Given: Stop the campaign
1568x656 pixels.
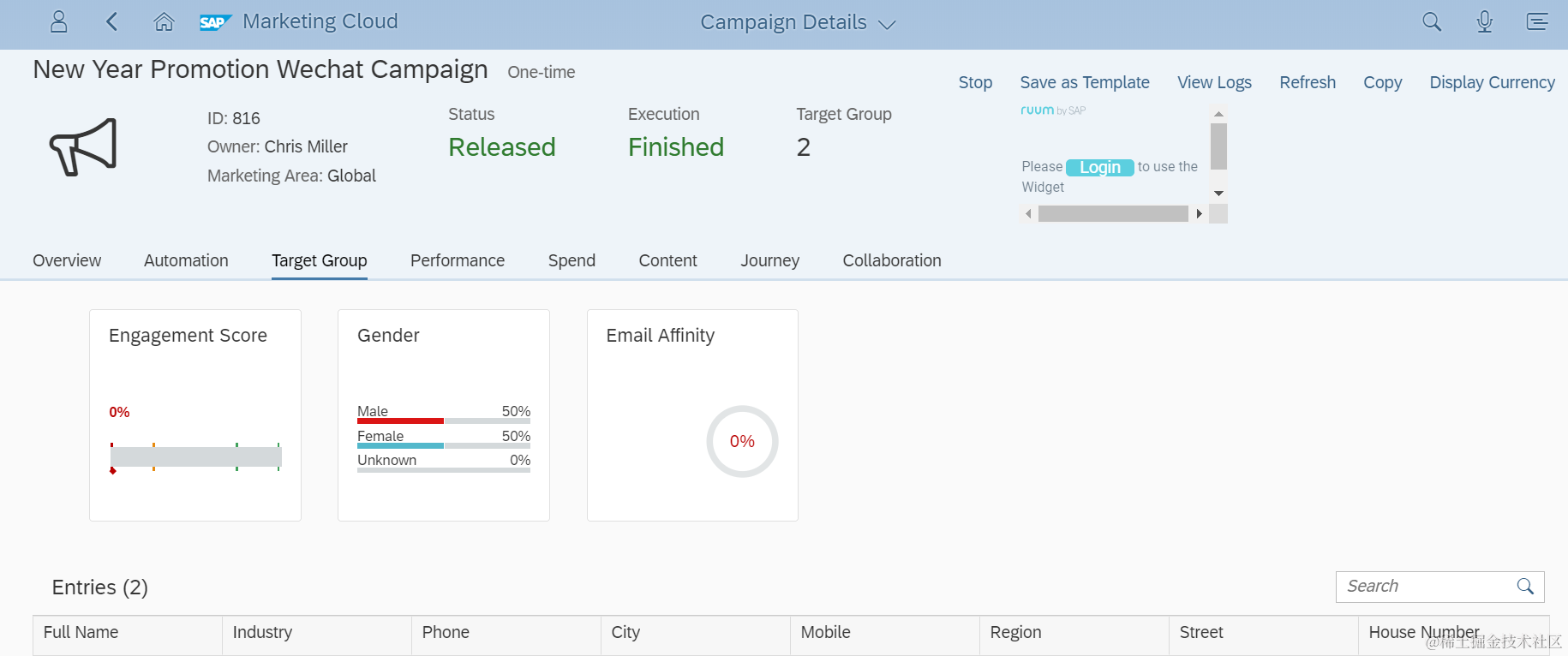Looking at the screenshot, I should pos(975,82).
